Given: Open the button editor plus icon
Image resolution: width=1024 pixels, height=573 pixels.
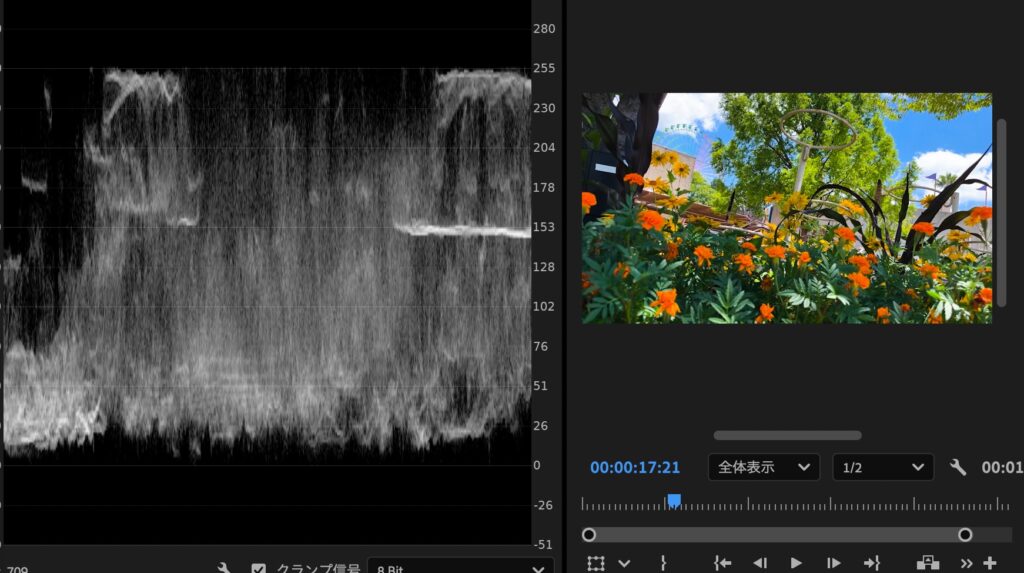Looking at the screenshot, I should pos(990,563).
